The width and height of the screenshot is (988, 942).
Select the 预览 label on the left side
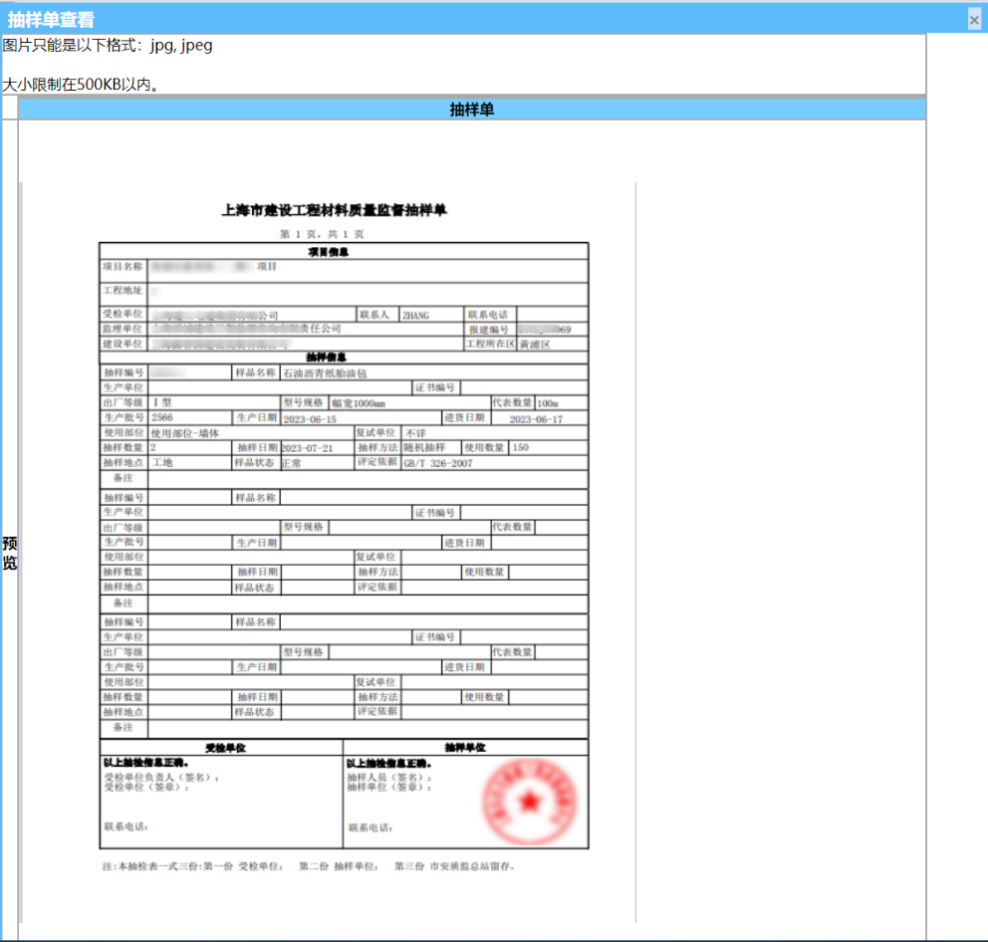(x=9, y=553)
